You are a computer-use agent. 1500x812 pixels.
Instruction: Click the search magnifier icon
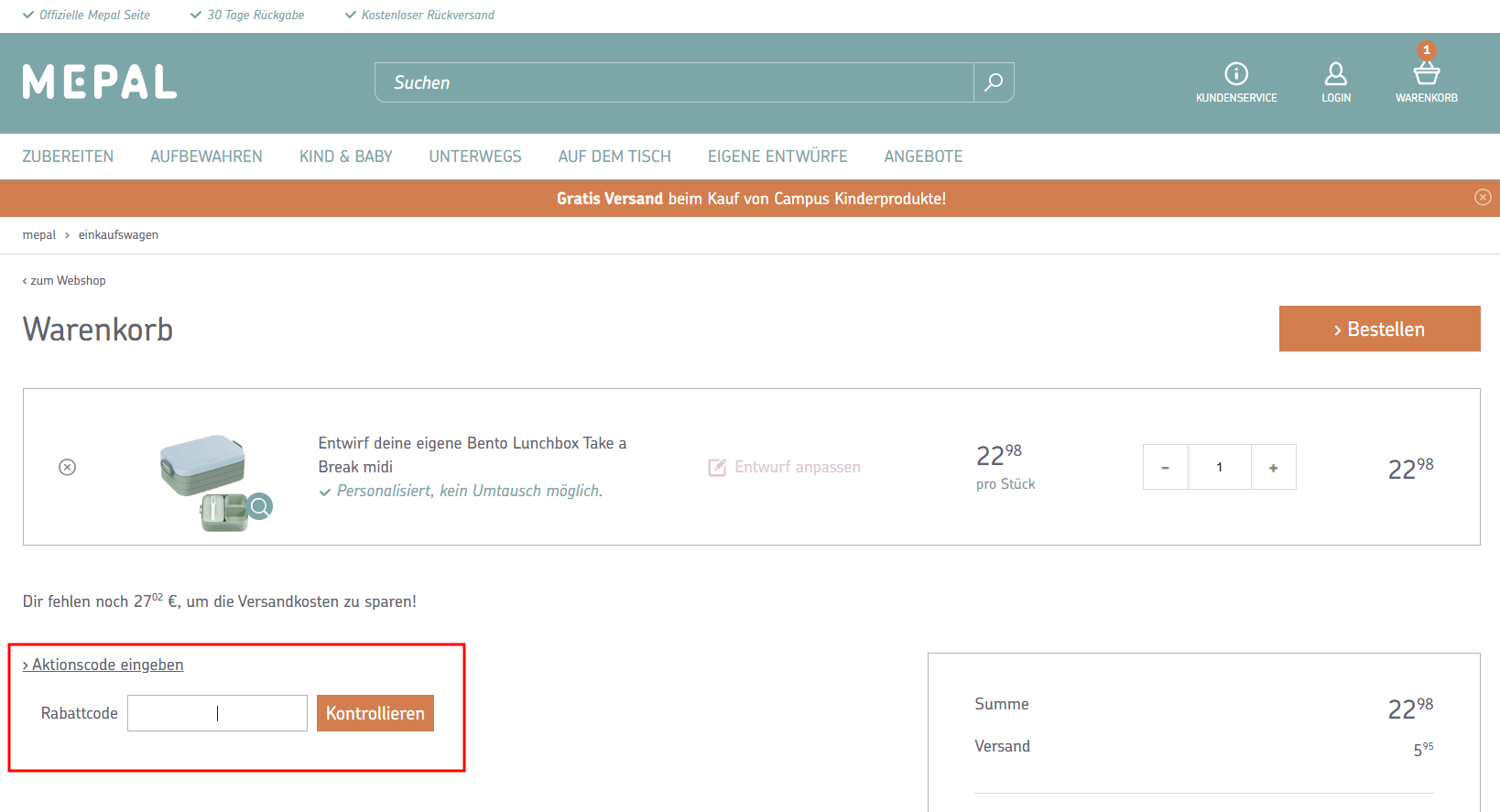coord(994,82)
